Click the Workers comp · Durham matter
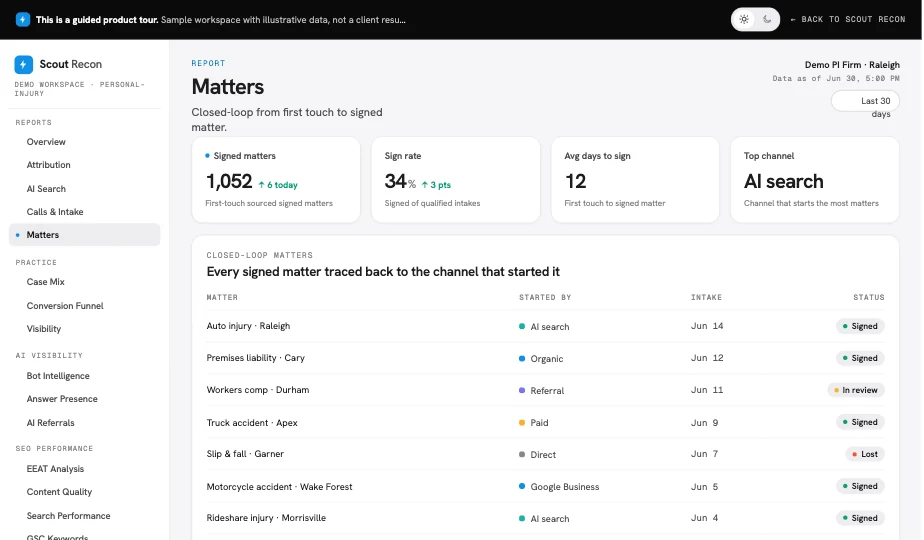924x540 pixels. coord(258,390)
